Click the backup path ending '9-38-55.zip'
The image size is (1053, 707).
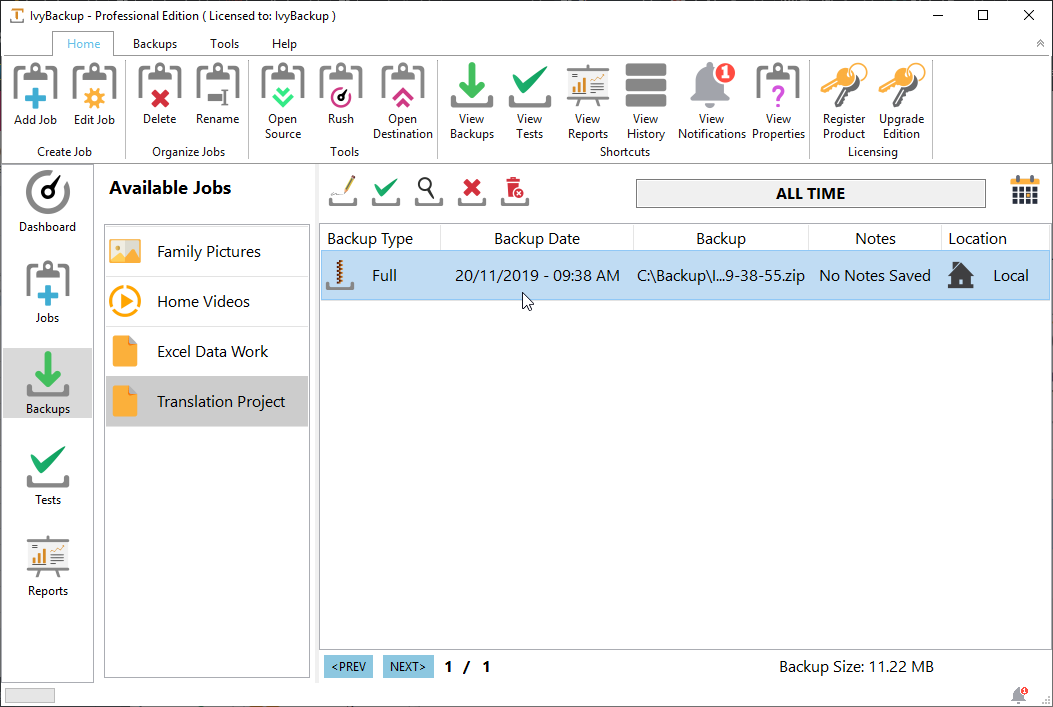[721, 276]
